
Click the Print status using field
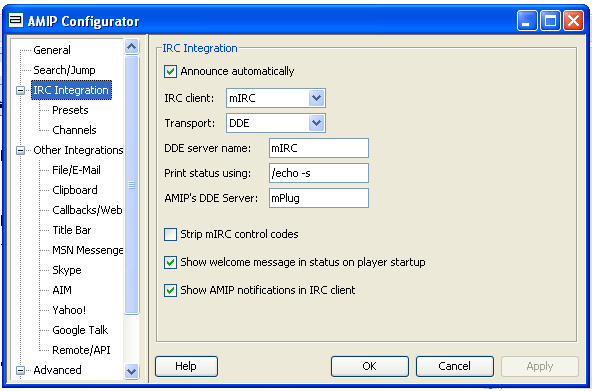point(319,173)
